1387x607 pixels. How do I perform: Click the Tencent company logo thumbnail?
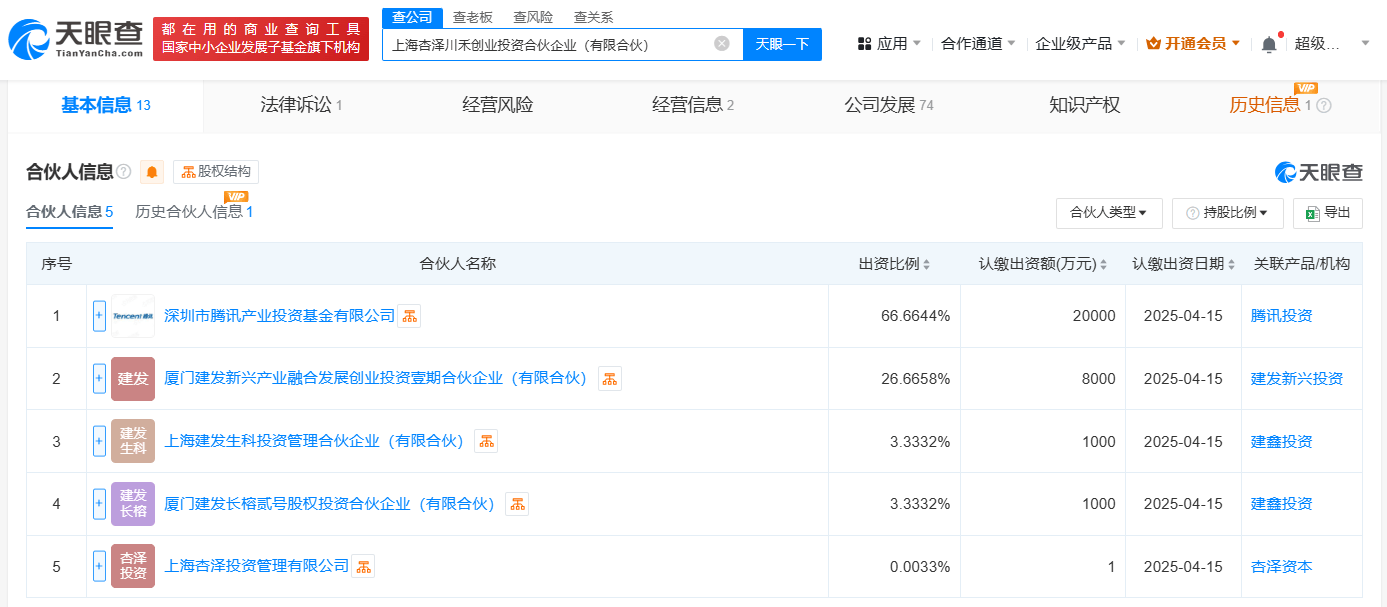pos(133,316)
